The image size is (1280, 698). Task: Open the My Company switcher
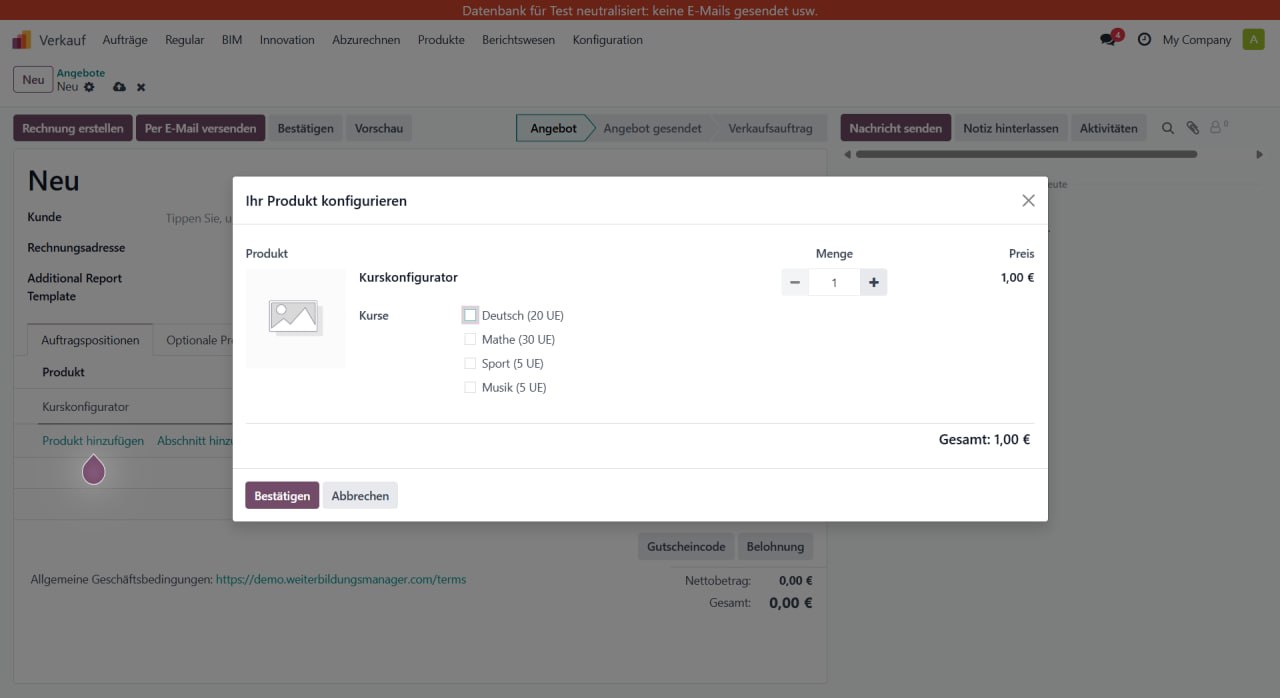coord(1196,40)
